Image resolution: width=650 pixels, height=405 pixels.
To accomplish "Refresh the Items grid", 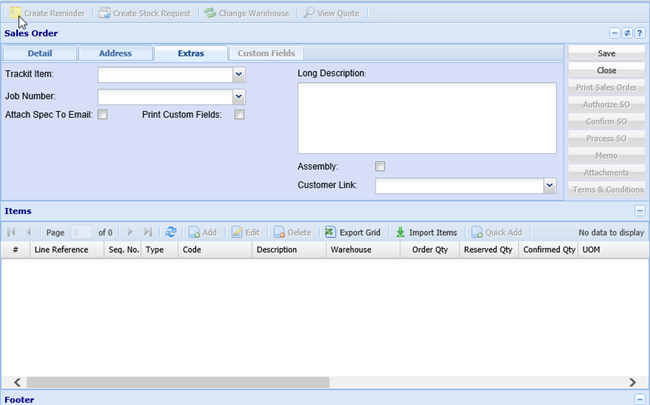I will click(171, 232).
